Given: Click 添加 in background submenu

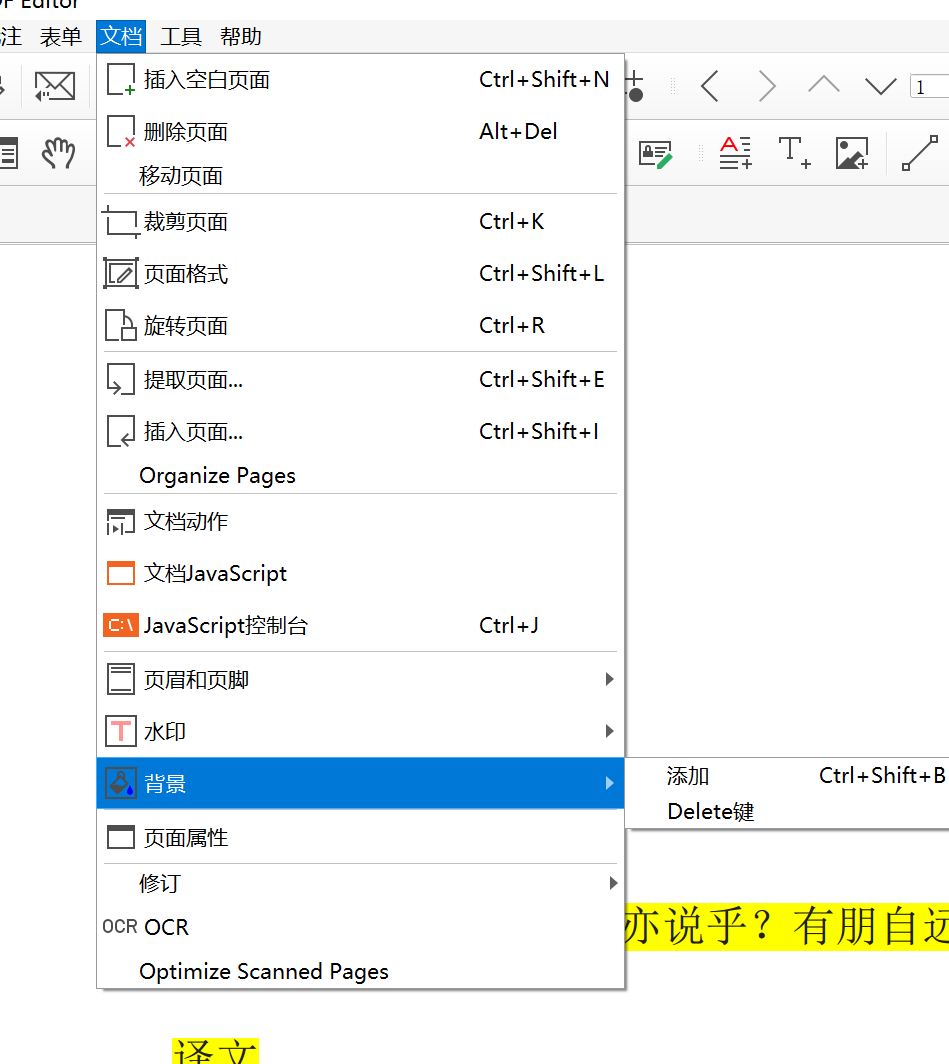Looking at the screenshot, I should click(787, 776).
